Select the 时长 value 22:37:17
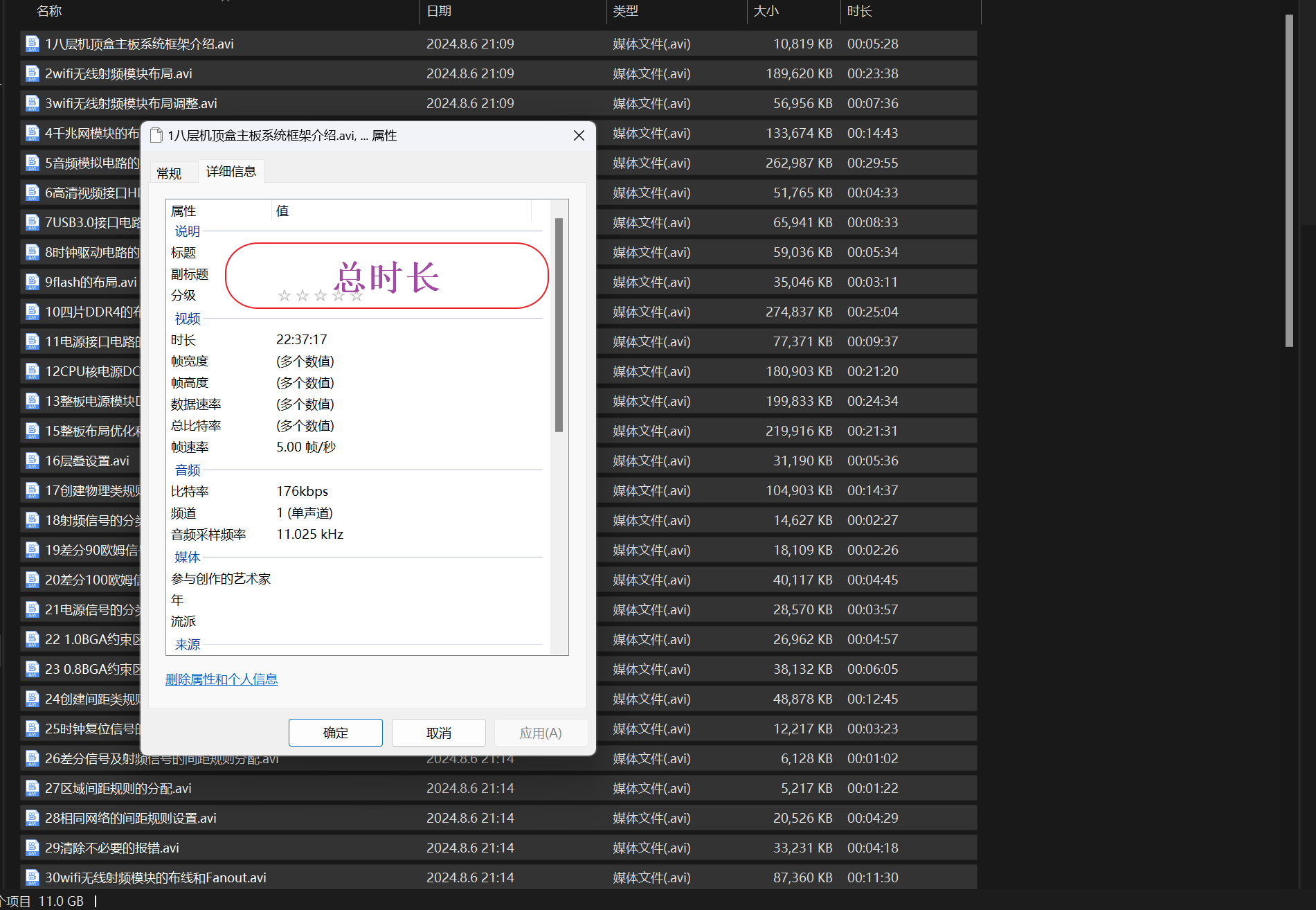Image resolution: width=1316 pixels, height=910 pixels. pyautogui.click(x=302, y=339)
